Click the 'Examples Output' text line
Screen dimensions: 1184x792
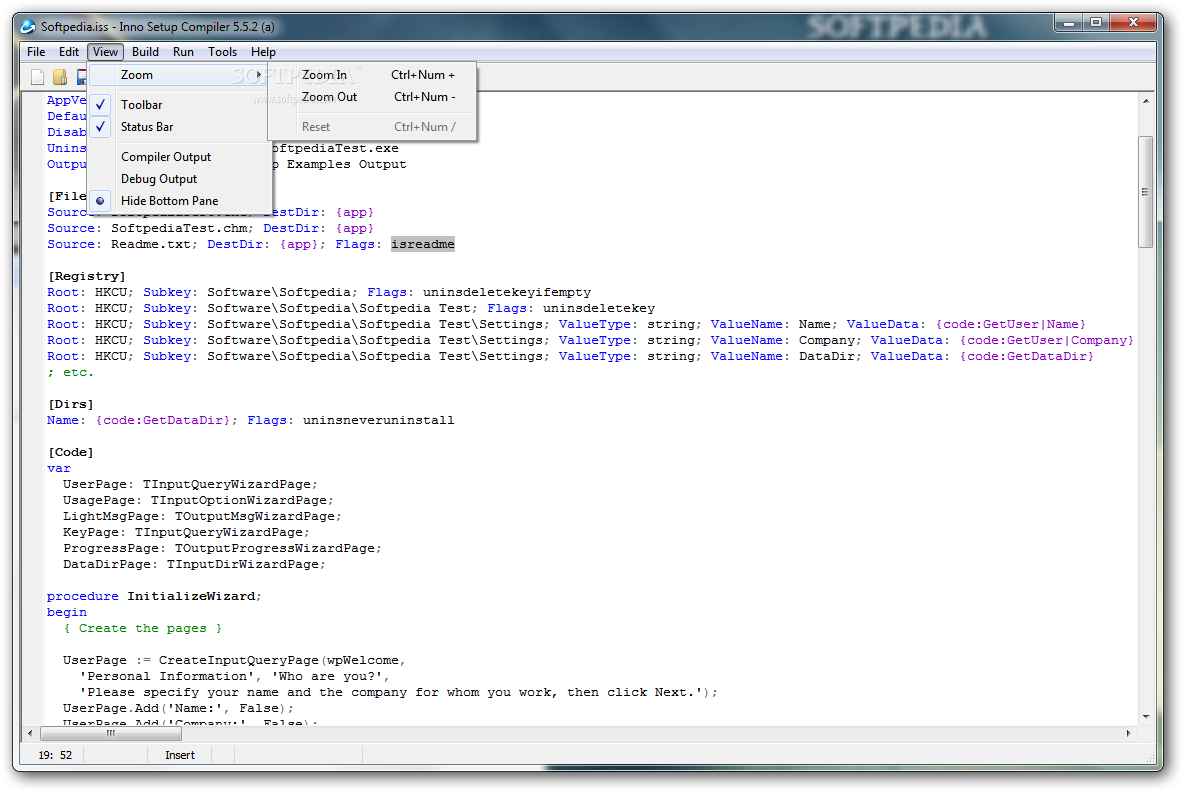coord(346,164)
